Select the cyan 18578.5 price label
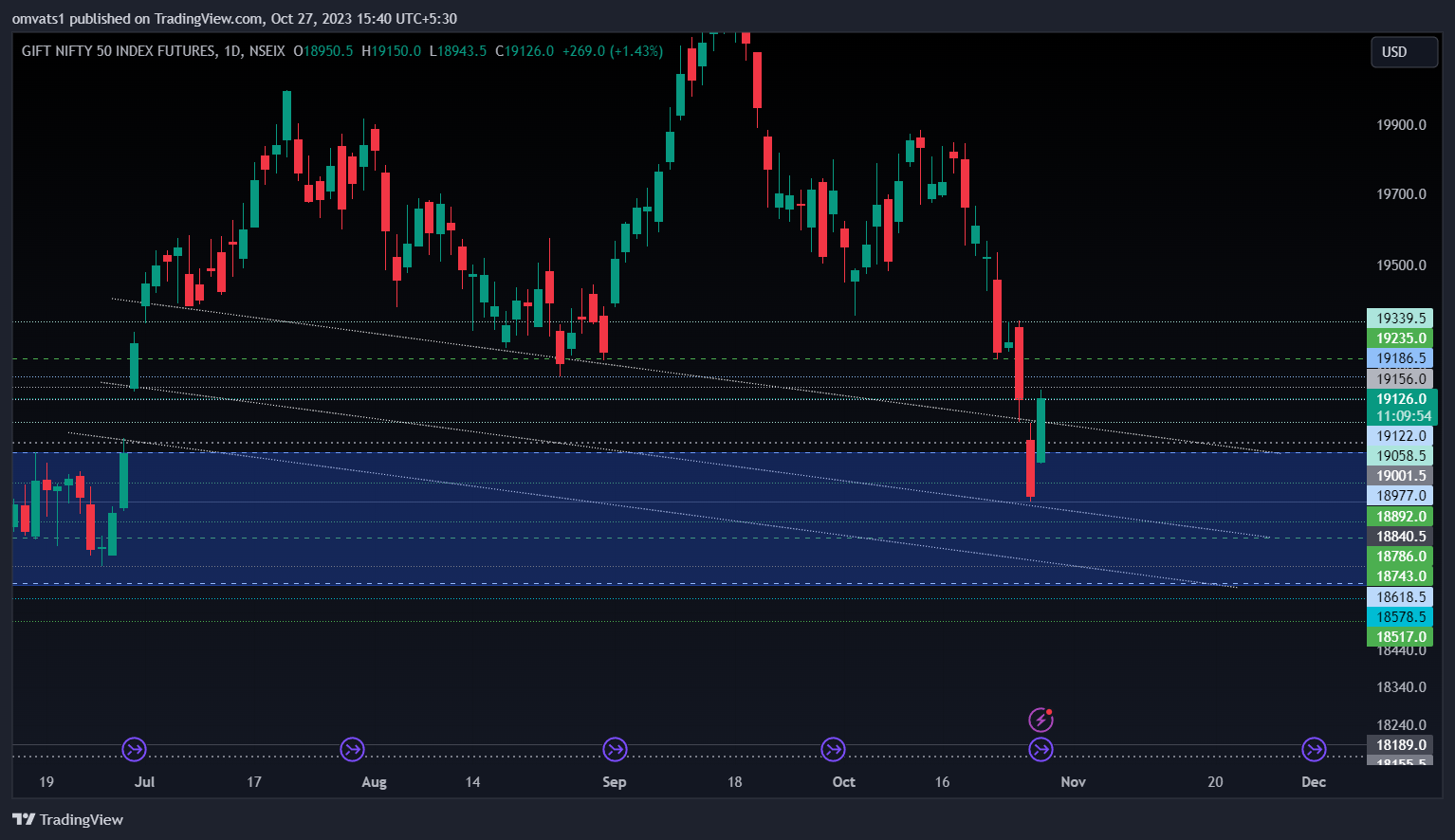Image resolution: width=1455 pixels, height=840 pixels. click(1400, 617)
